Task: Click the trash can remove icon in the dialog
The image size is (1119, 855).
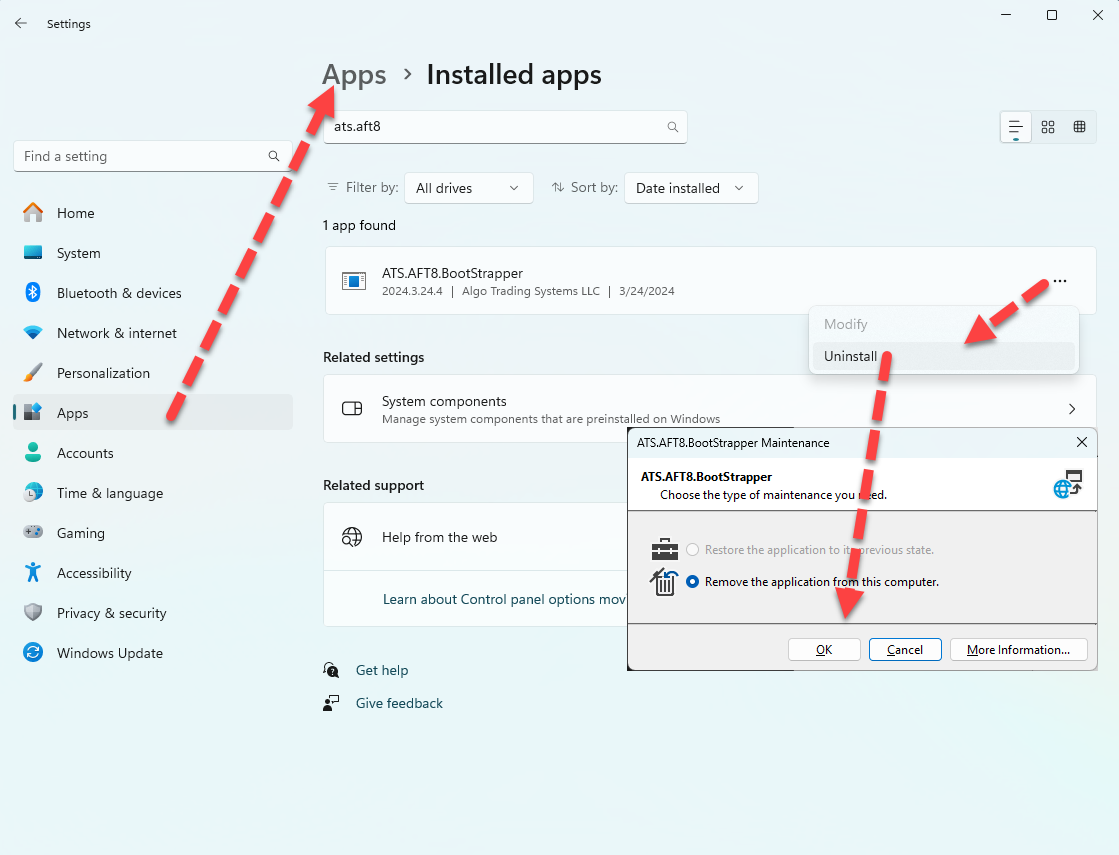Action: point(664,582)
